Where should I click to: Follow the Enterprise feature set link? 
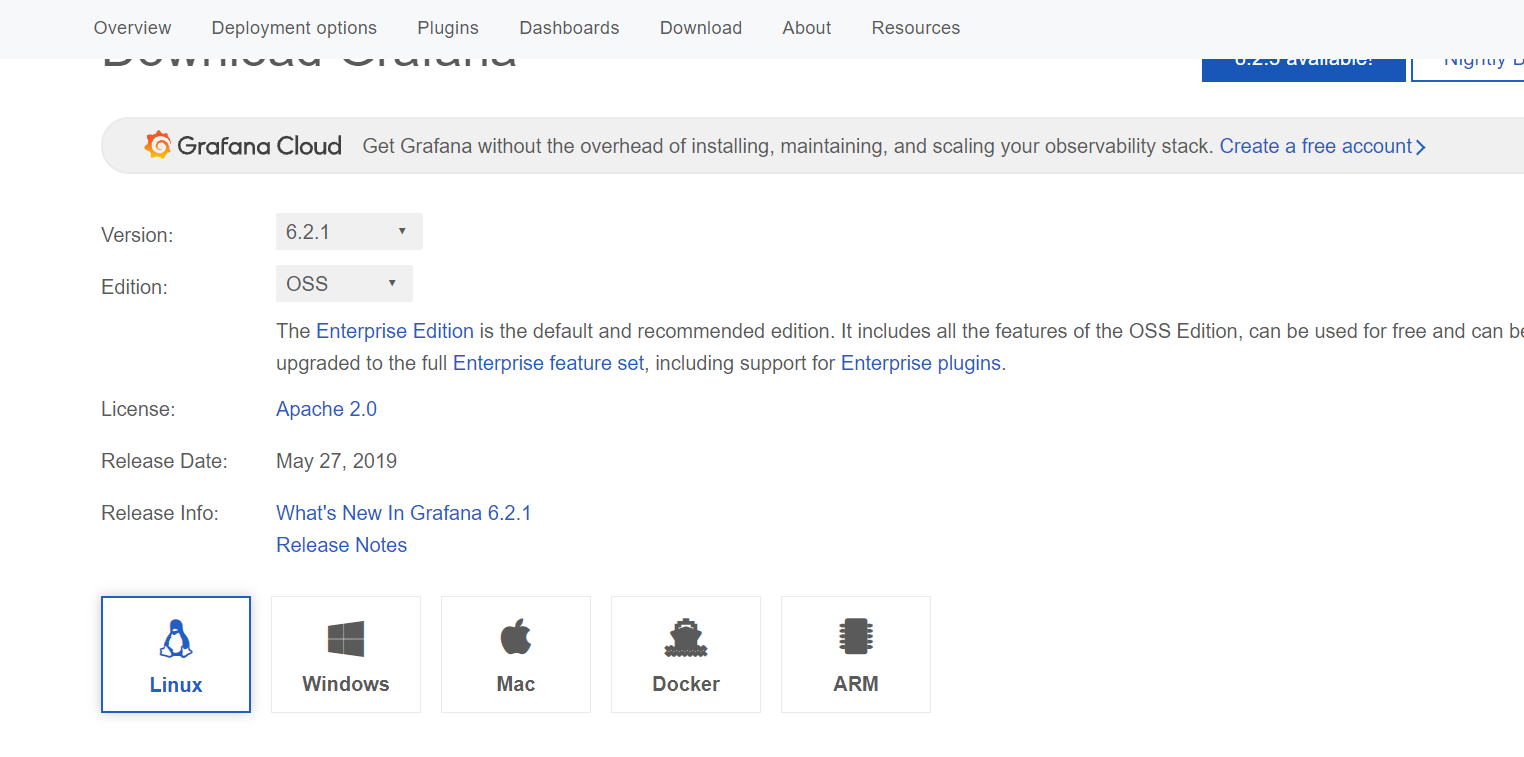tap(549, 363)
